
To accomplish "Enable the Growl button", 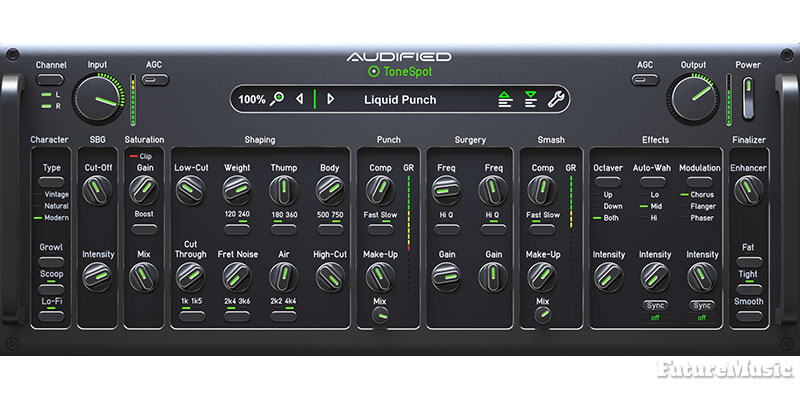I will 52,262.
